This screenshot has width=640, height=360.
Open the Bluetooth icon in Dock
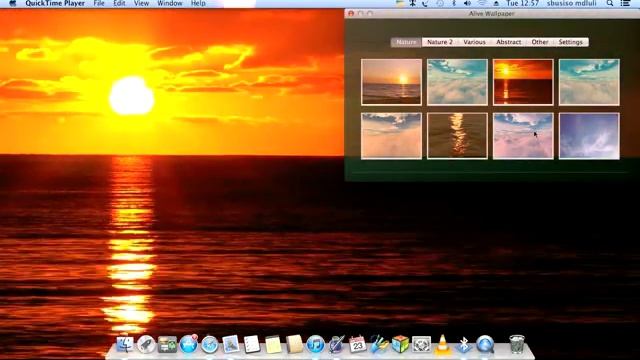[464, 345]
